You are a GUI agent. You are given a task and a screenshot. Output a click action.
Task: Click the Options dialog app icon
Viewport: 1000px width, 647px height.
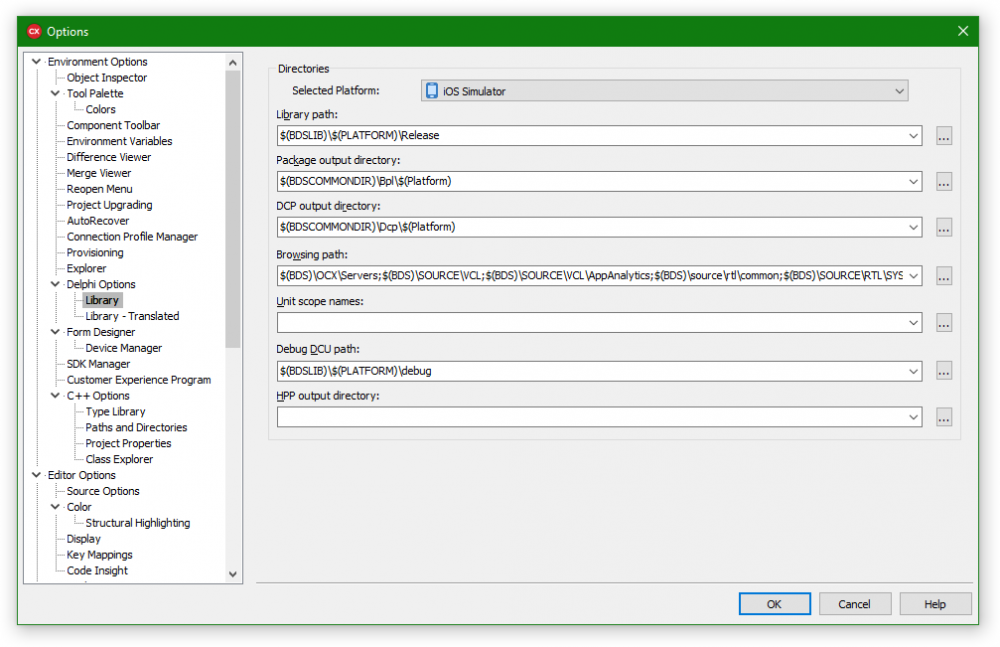pos(34,31)
